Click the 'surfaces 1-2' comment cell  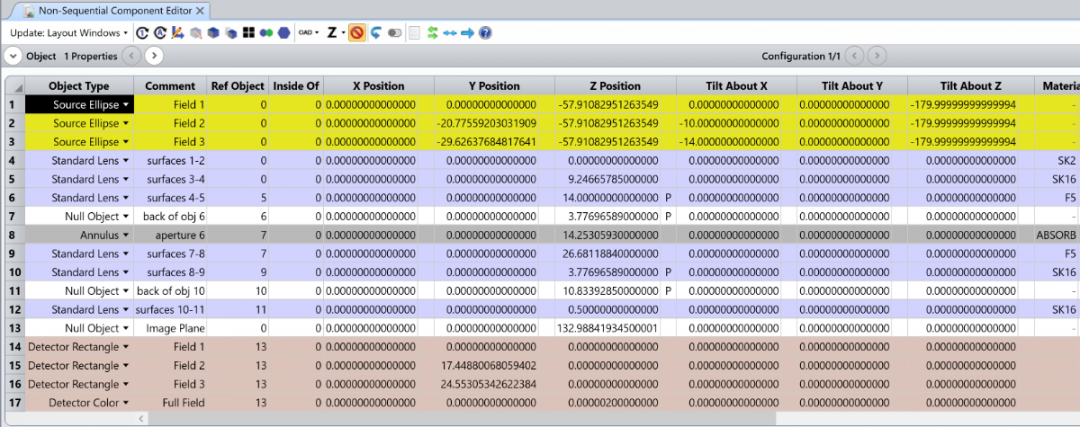pos(171,160)
